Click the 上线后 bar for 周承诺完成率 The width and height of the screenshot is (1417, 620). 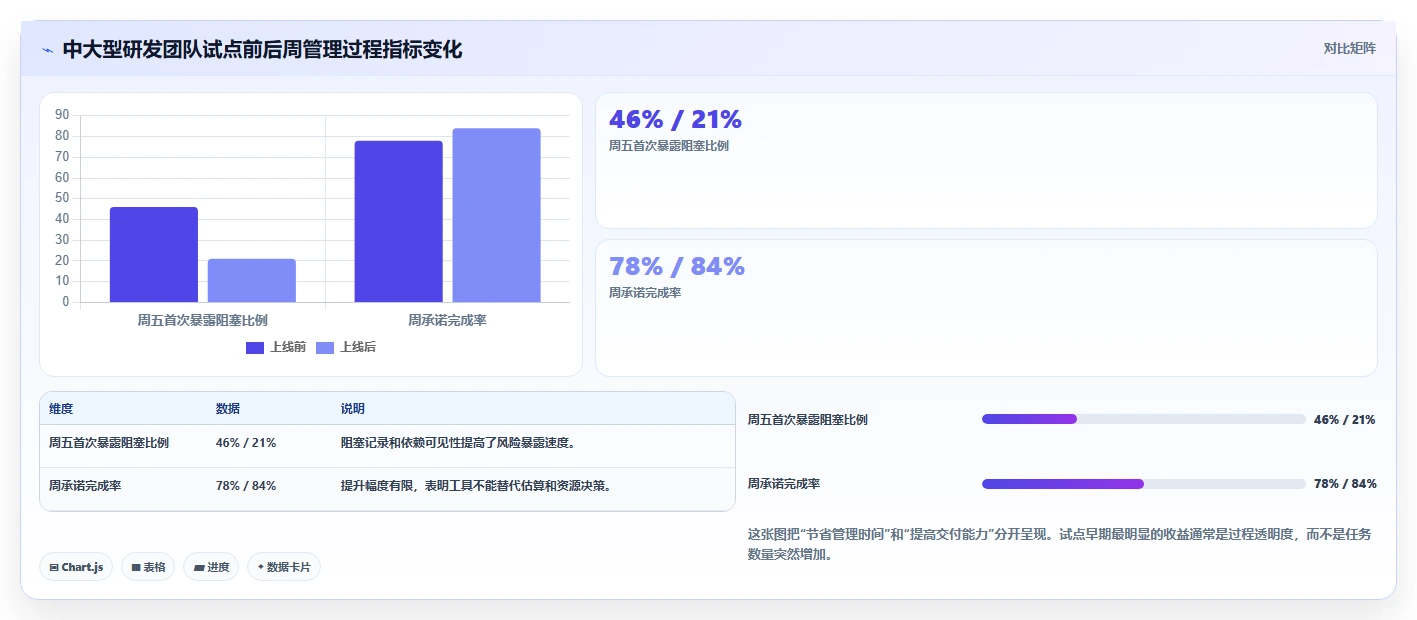point(496,215)
